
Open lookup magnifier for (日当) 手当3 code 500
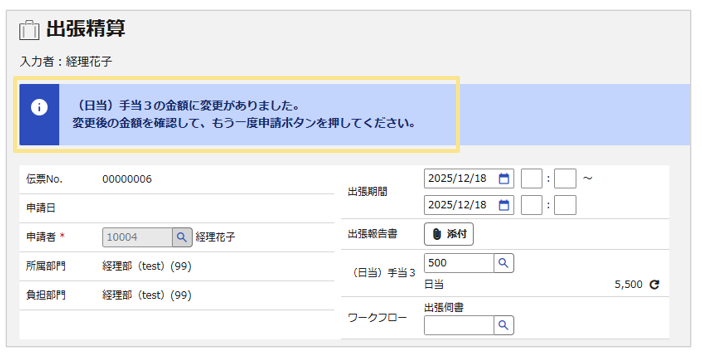click(503, 263)
